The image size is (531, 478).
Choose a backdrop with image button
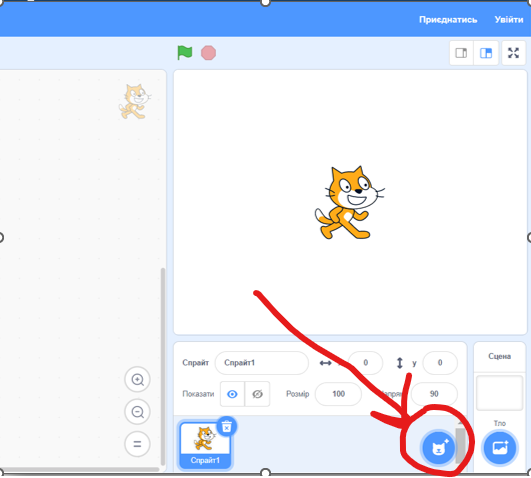tap(500, 448)
